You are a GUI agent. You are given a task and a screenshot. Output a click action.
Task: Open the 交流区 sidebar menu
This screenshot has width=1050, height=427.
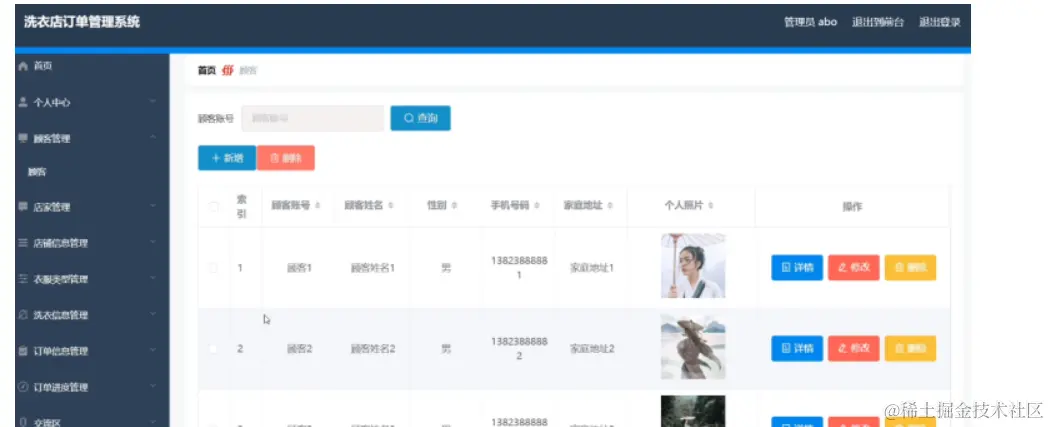pyautogui.click(x=92, y=422)
